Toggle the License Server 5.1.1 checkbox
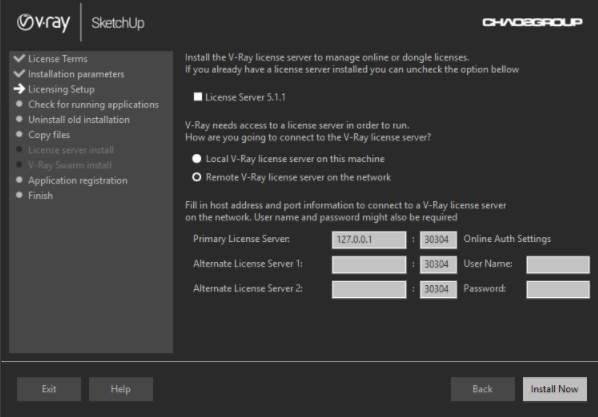The width and height of the screenshot is (598, 417). 198,97
